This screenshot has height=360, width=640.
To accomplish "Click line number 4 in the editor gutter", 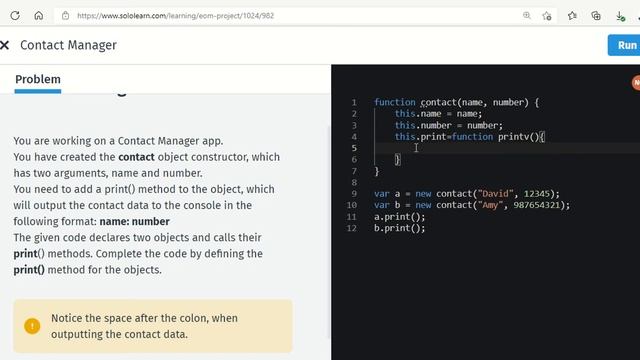I will coord(354,137).
